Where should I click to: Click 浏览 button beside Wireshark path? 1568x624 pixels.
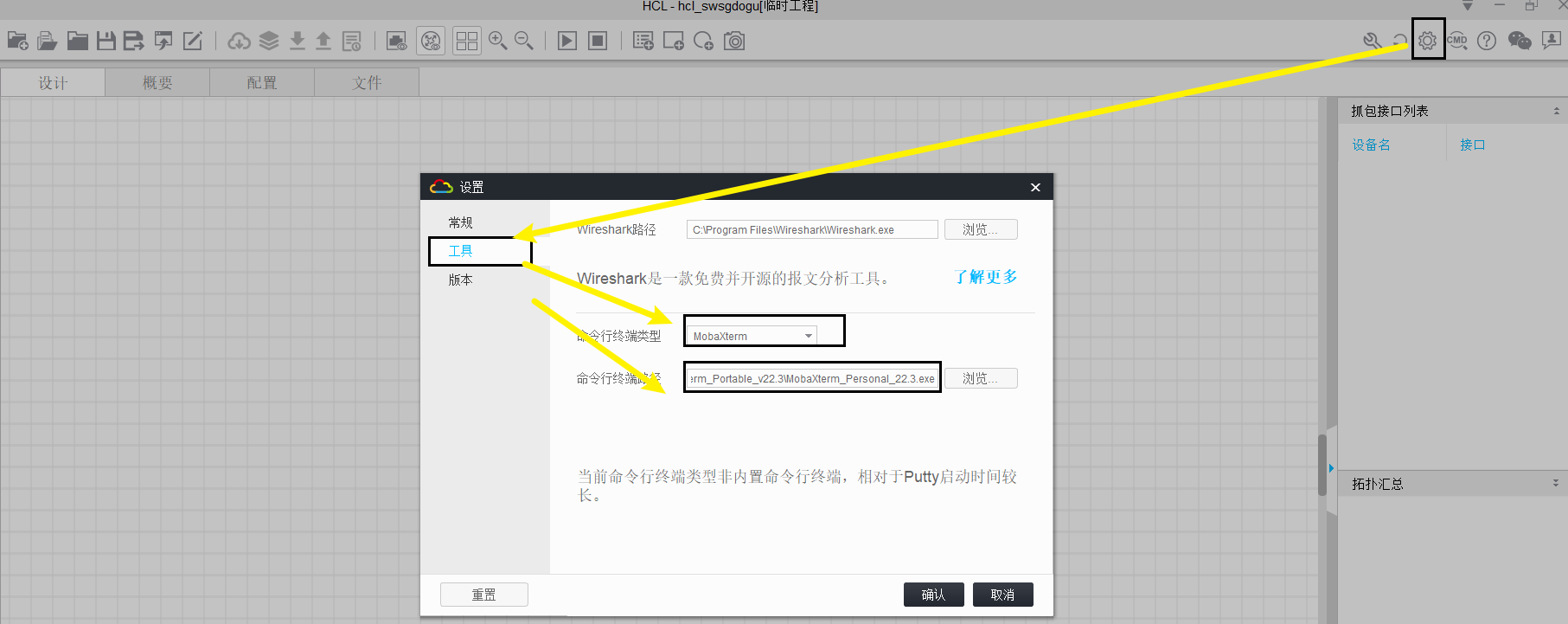click(981, 229)
